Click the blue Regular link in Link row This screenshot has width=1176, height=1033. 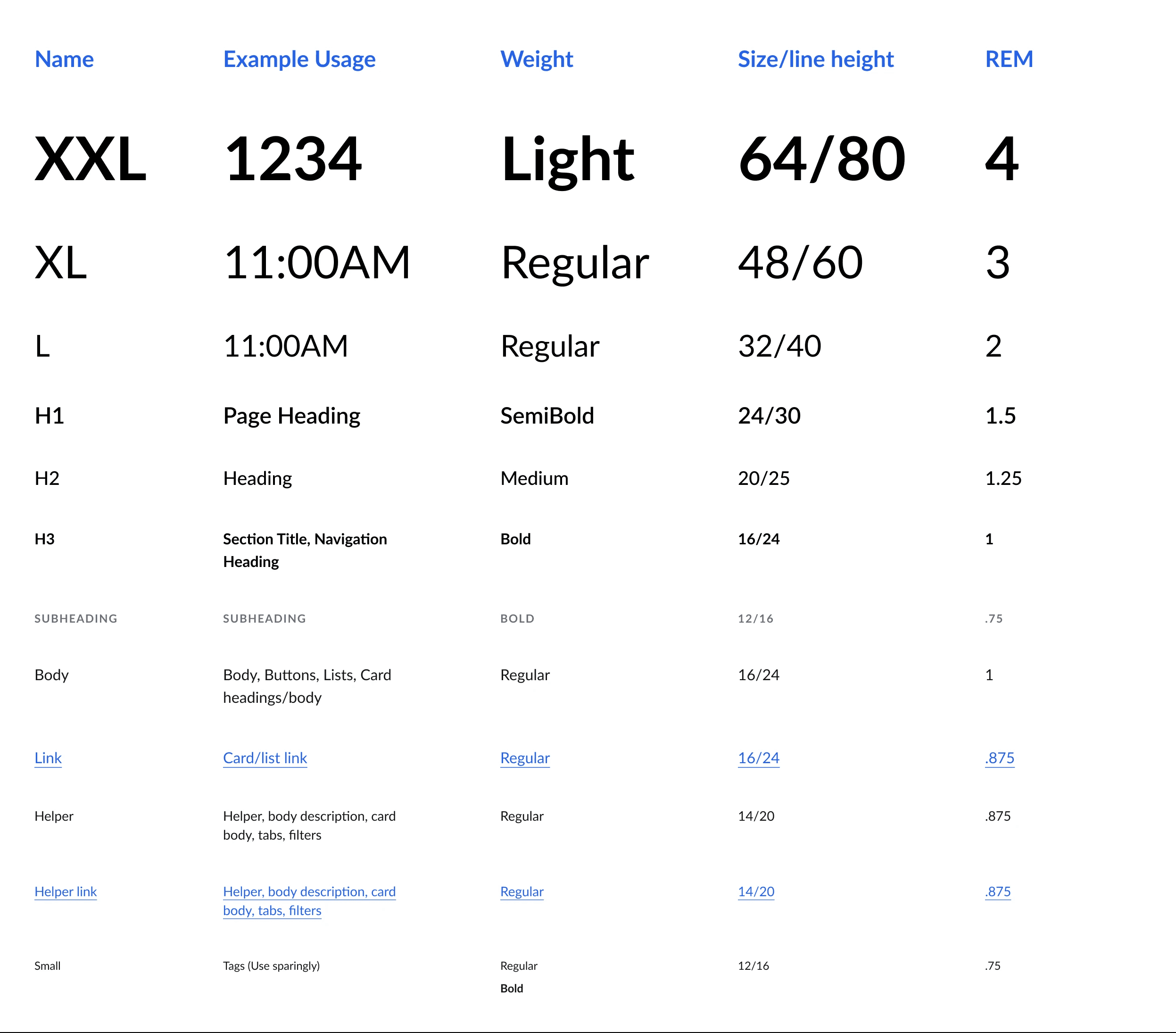[525, 758]
